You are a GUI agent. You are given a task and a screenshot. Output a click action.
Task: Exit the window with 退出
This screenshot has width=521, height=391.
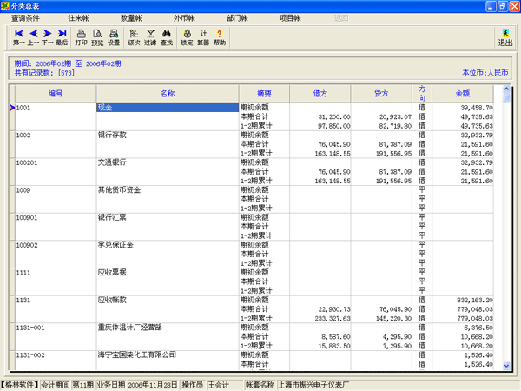(505, 37)
